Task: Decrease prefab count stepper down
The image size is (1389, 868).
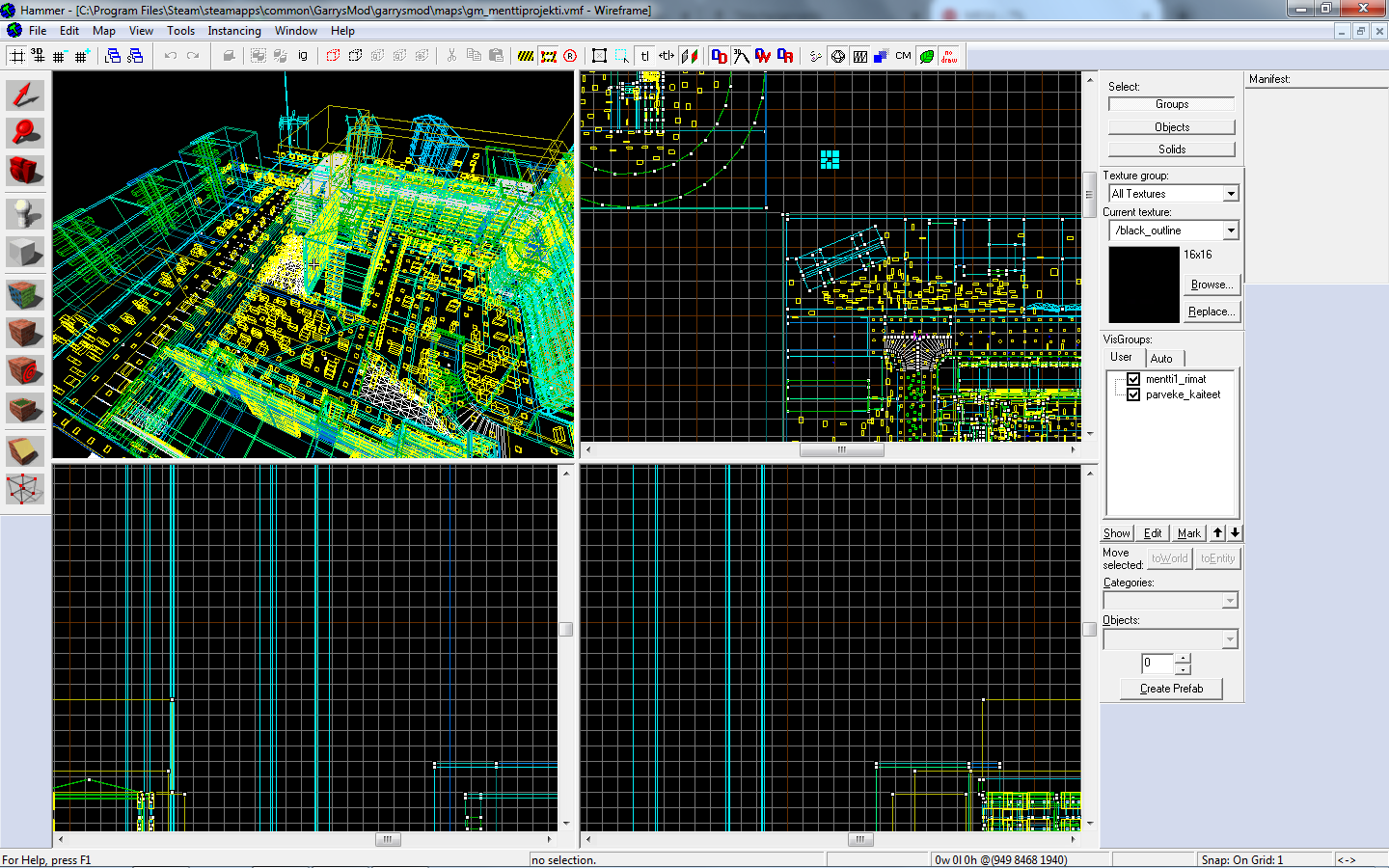Action: [x=1183, y=669]
